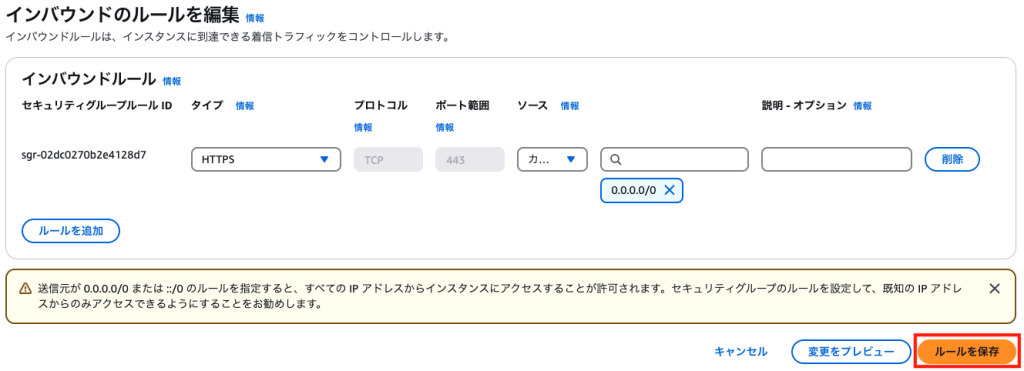
Task: Click the warning triangle icon in banner
Action: [x=25, y=288]
